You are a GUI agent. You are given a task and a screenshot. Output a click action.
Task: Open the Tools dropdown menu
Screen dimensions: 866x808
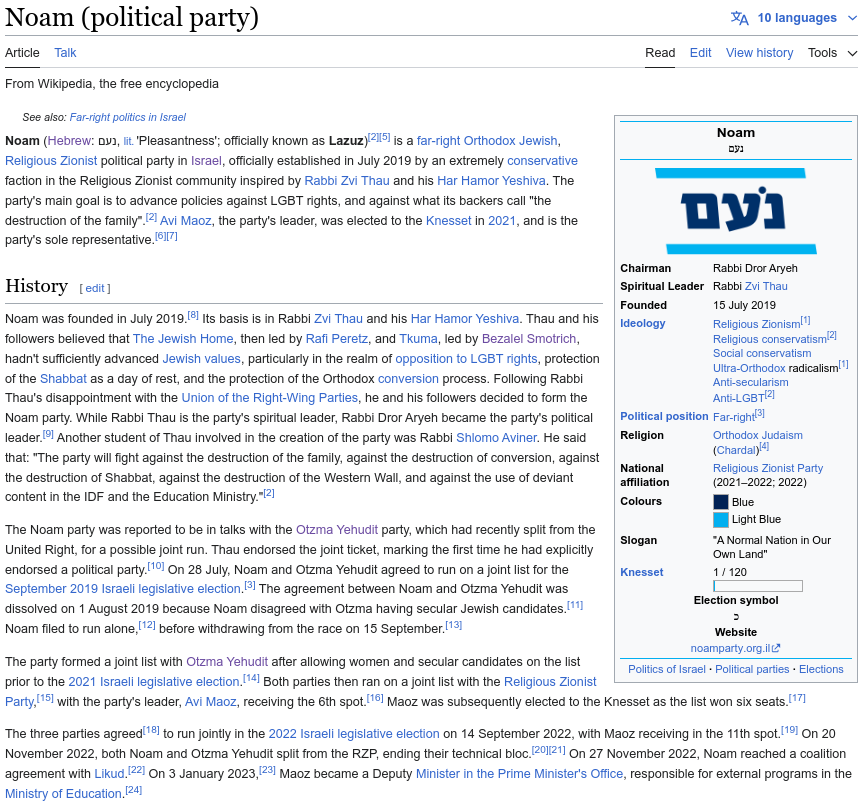click(x=832, y=53)
